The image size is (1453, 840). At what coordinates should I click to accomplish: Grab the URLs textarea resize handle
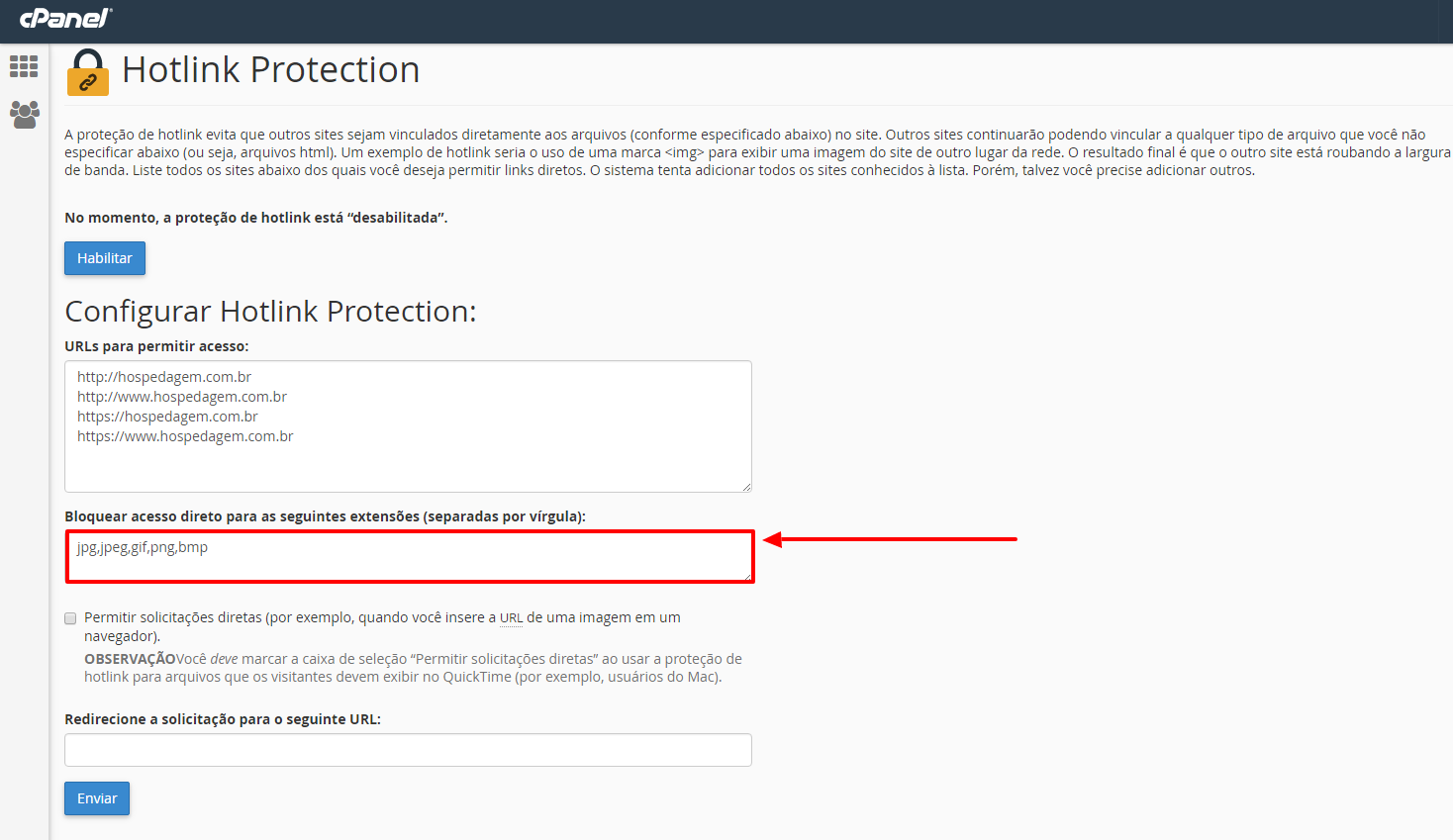[x=746, y=486]
